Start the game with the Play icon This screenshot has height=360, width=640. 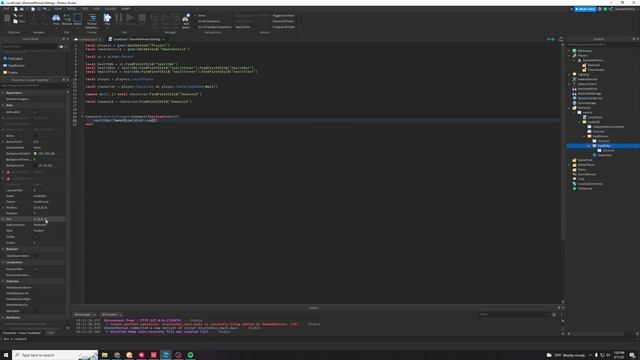tap(107, 18)
